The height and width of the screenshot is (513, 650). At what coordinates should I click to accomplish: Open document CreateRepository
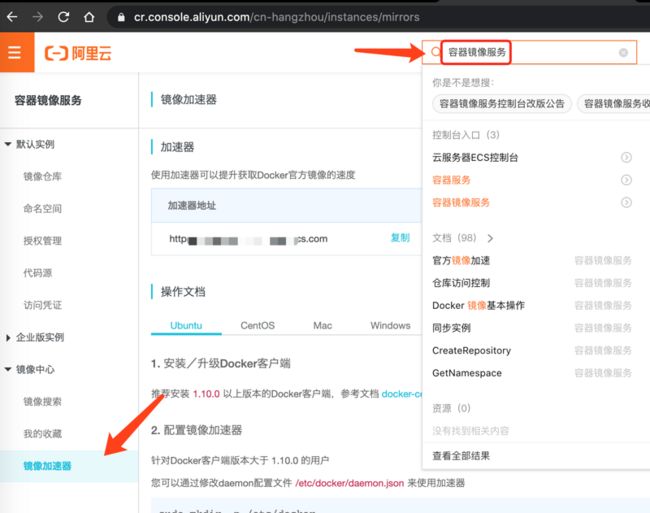(471, 351)
